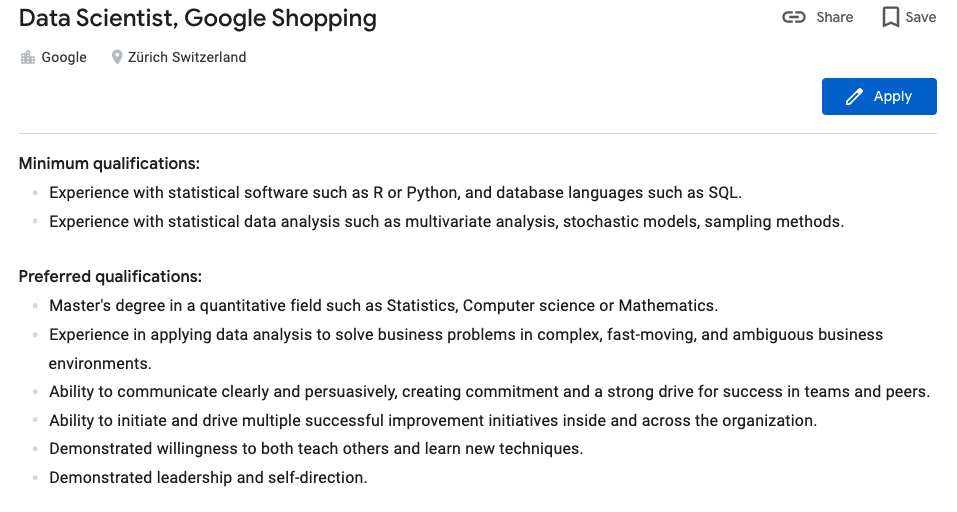Click the Minimum qualifications heading

[x=109, y=163]
